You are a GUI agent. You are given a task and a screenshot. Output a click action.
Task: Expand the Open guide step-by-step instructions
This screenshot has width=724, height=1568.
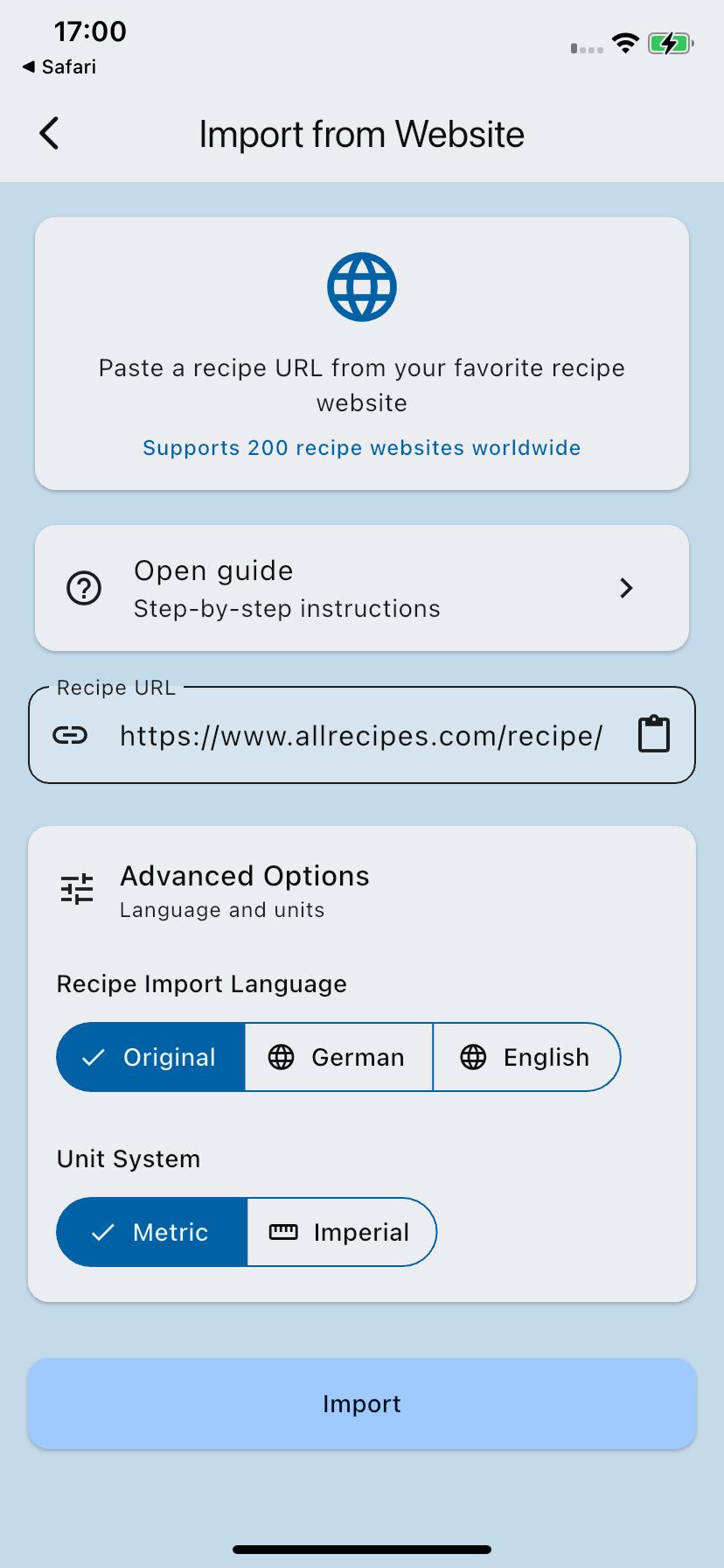click(362, 588)
